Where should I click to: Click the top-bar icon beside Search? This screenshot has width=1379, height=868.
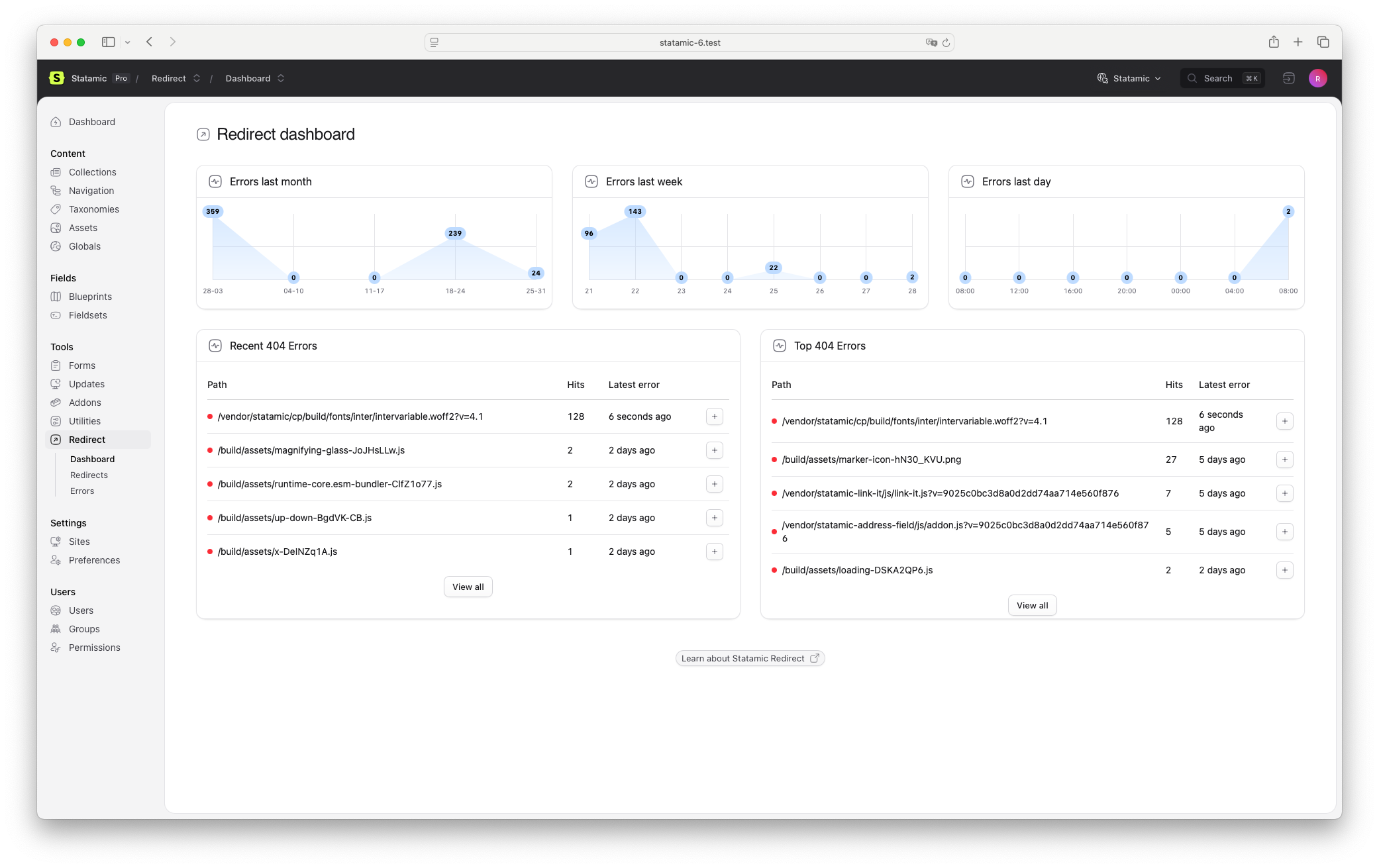pyautogui.click(x=1288, y=78)
